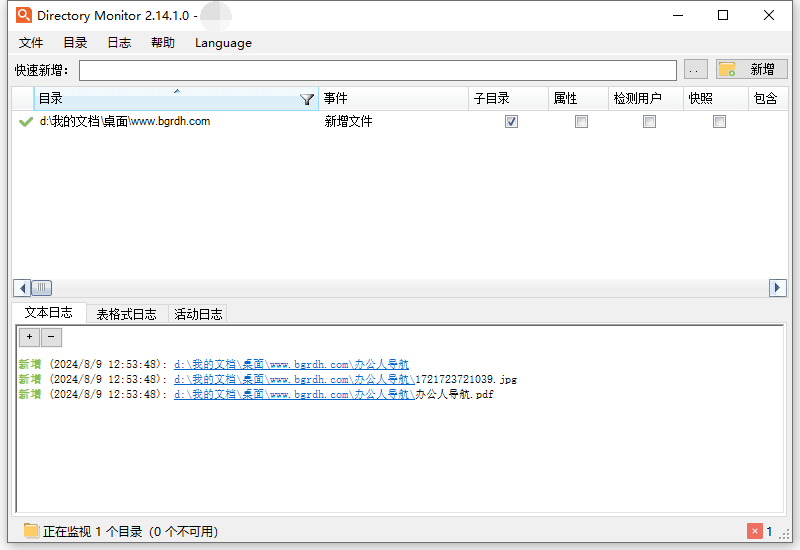The image size is (800, 550).
Task: Minimize the Directory Monitor window
Action: point(678,15)
